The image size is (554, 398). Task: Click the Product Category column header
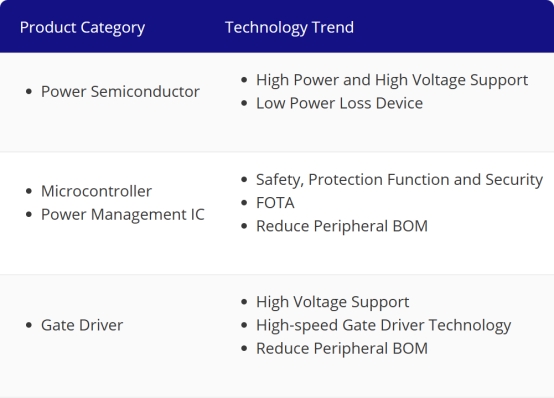pyautogui.click(x=82, y=28)
